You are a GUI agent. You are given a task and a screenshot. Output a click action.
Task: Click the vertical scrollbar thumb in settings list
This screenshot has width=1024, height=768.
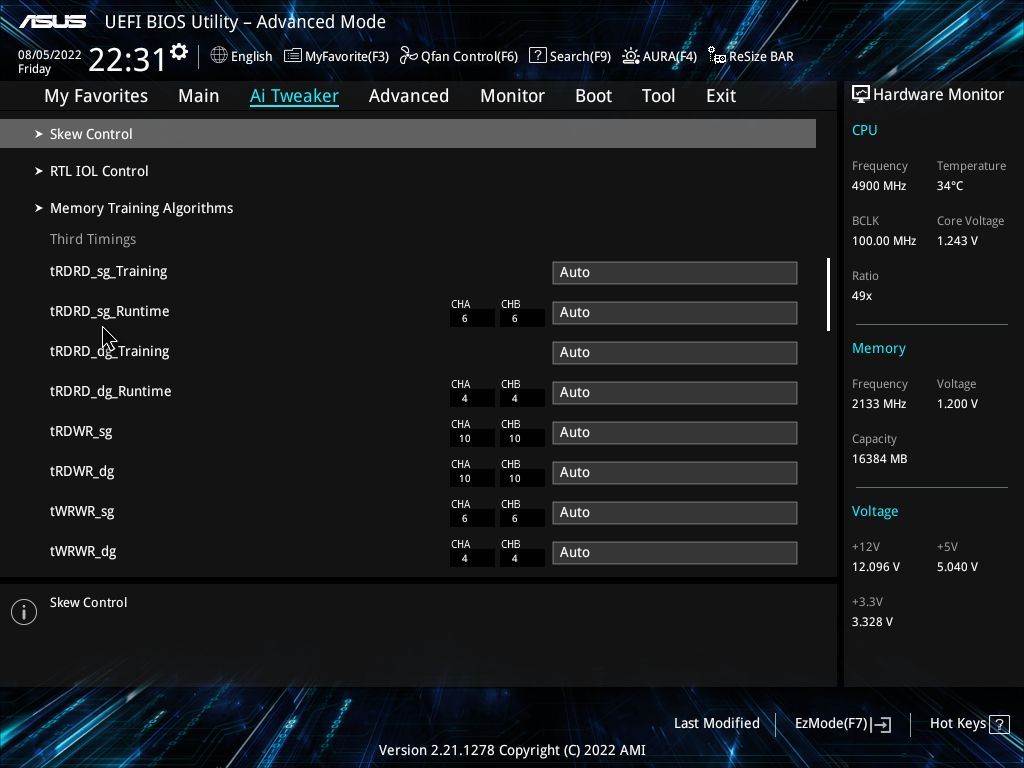point(828,295)
